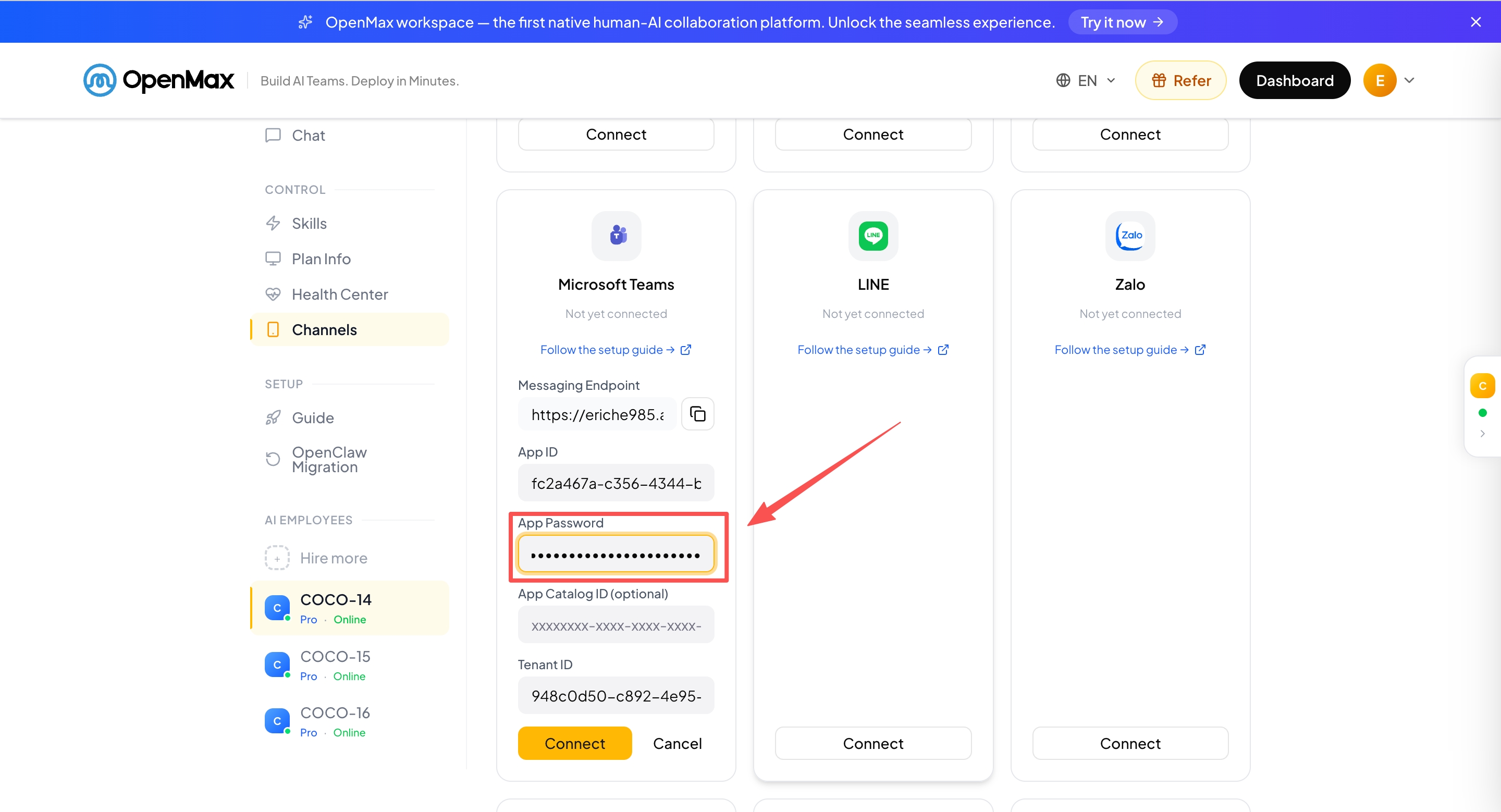Click the Zalo logo icon
This screenshot has height=812, width=1501.
[x=1130, y=236]
